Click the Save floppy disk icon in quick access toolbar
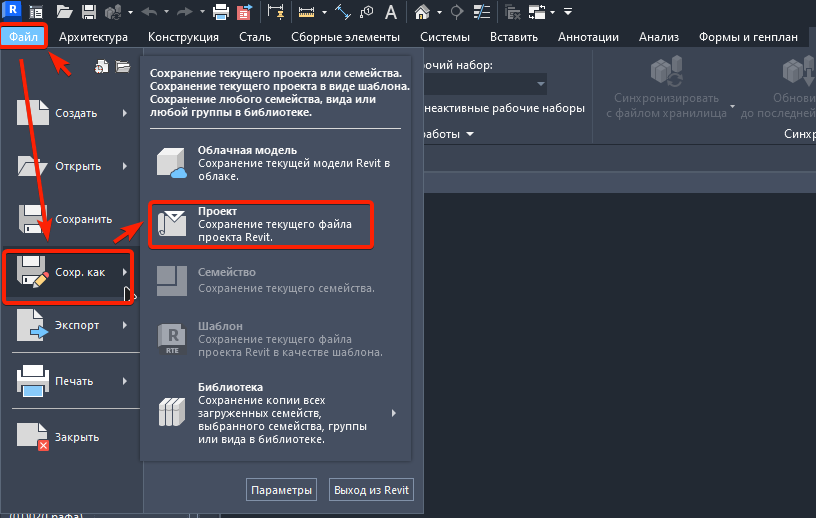The image size is (816, 518). tap(89, 11)
